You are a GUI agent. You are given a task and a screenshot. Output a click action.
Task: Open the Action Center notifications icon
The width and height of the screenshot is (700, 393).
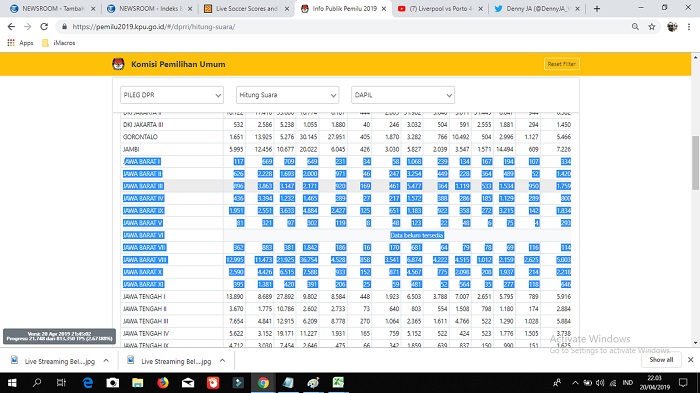[683, 383]
